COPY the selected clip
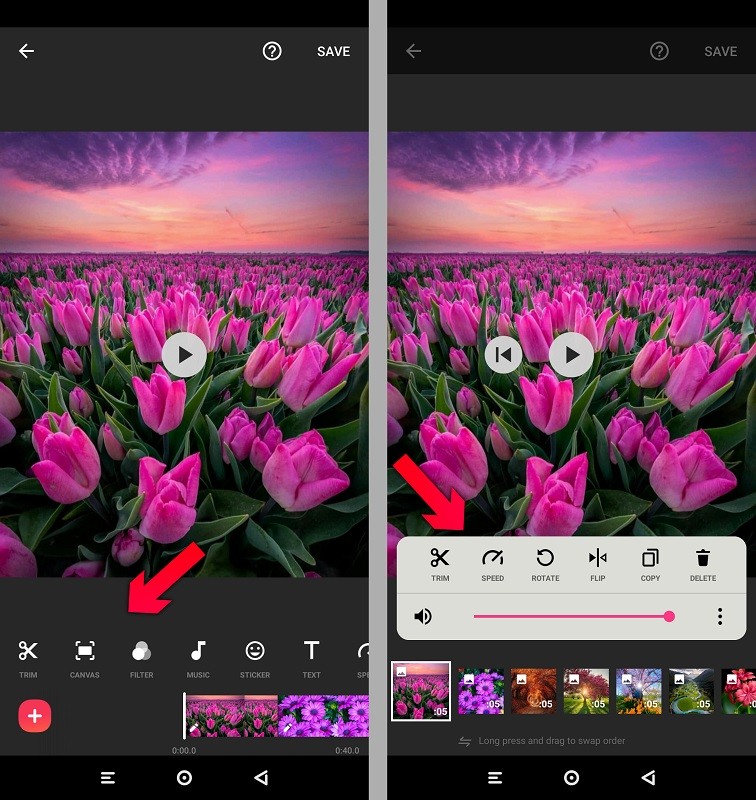This screenshot has height=800, width=756. [x=650, y=565]
